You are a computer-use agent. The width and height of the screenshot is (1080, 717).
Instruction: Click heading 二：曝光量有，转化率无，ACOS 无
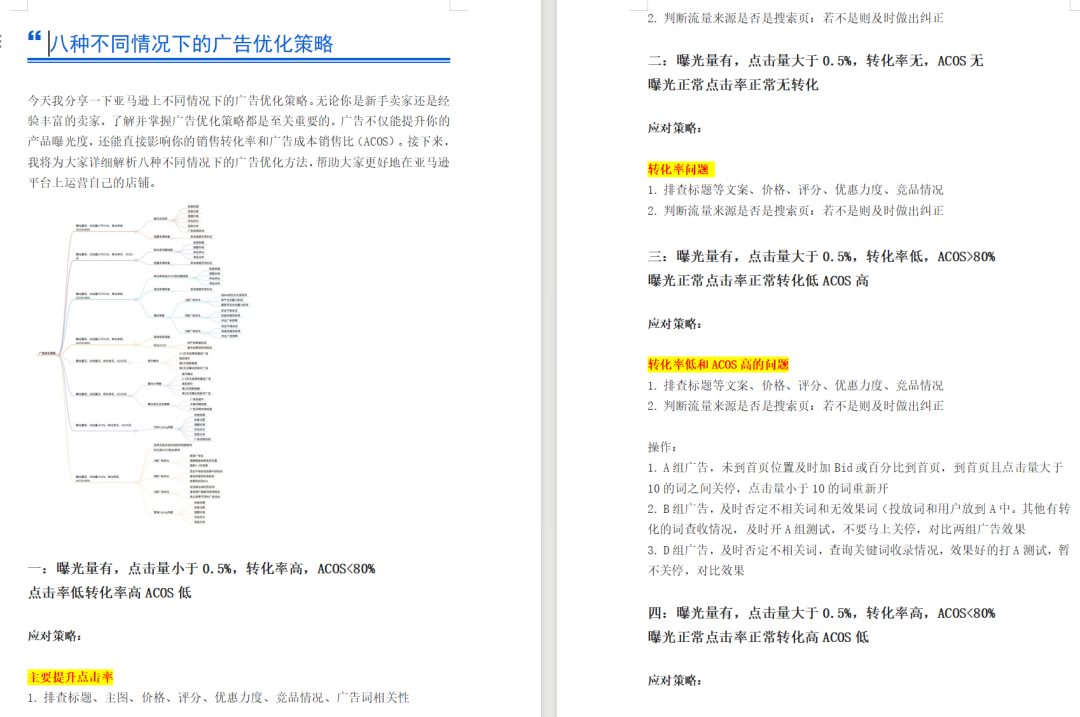point(816,61)
